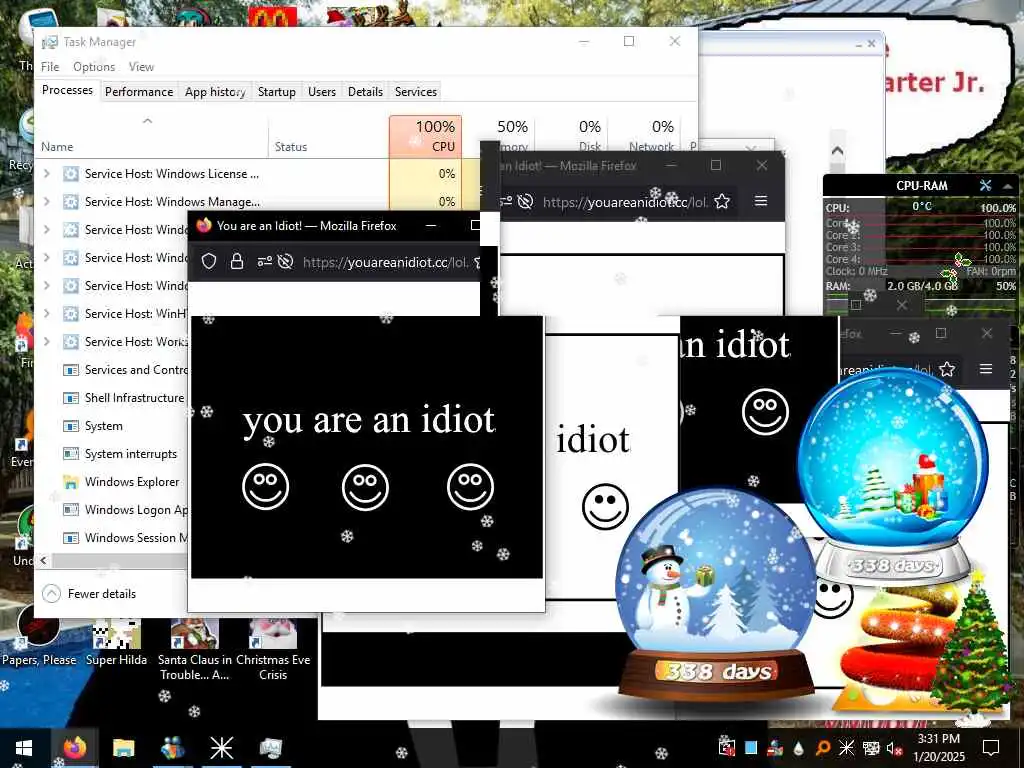Open the Windows Start button
The image size is (1024, 768).
(24, 748)
